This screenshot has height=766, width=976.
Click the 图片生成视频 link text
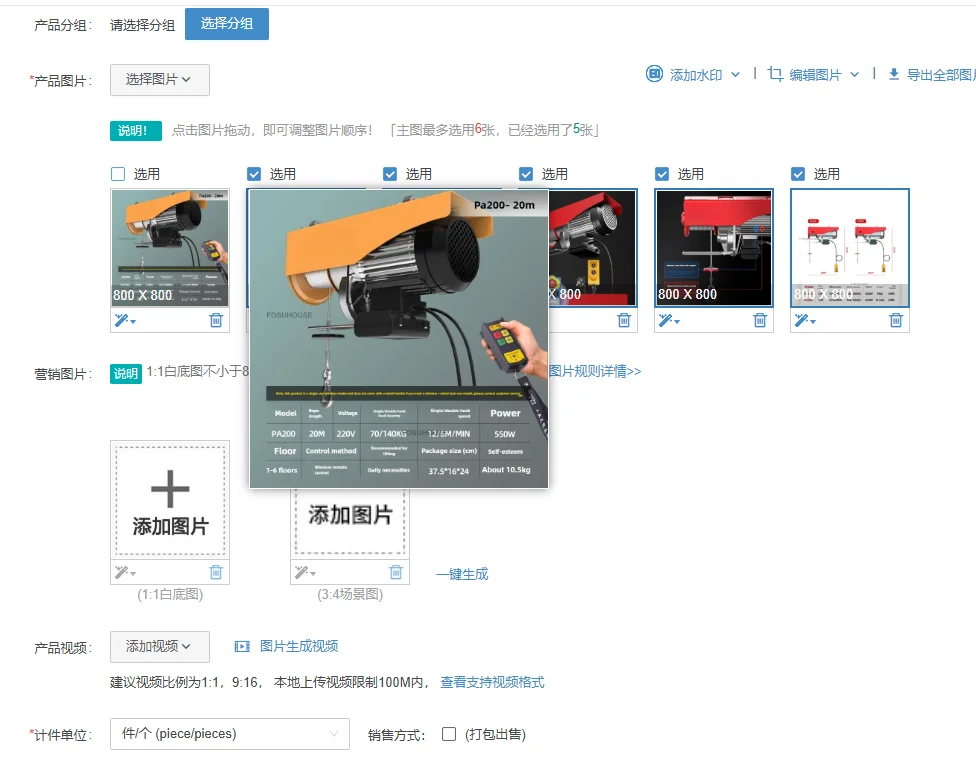pyautogui.click(x=299, y=647)
